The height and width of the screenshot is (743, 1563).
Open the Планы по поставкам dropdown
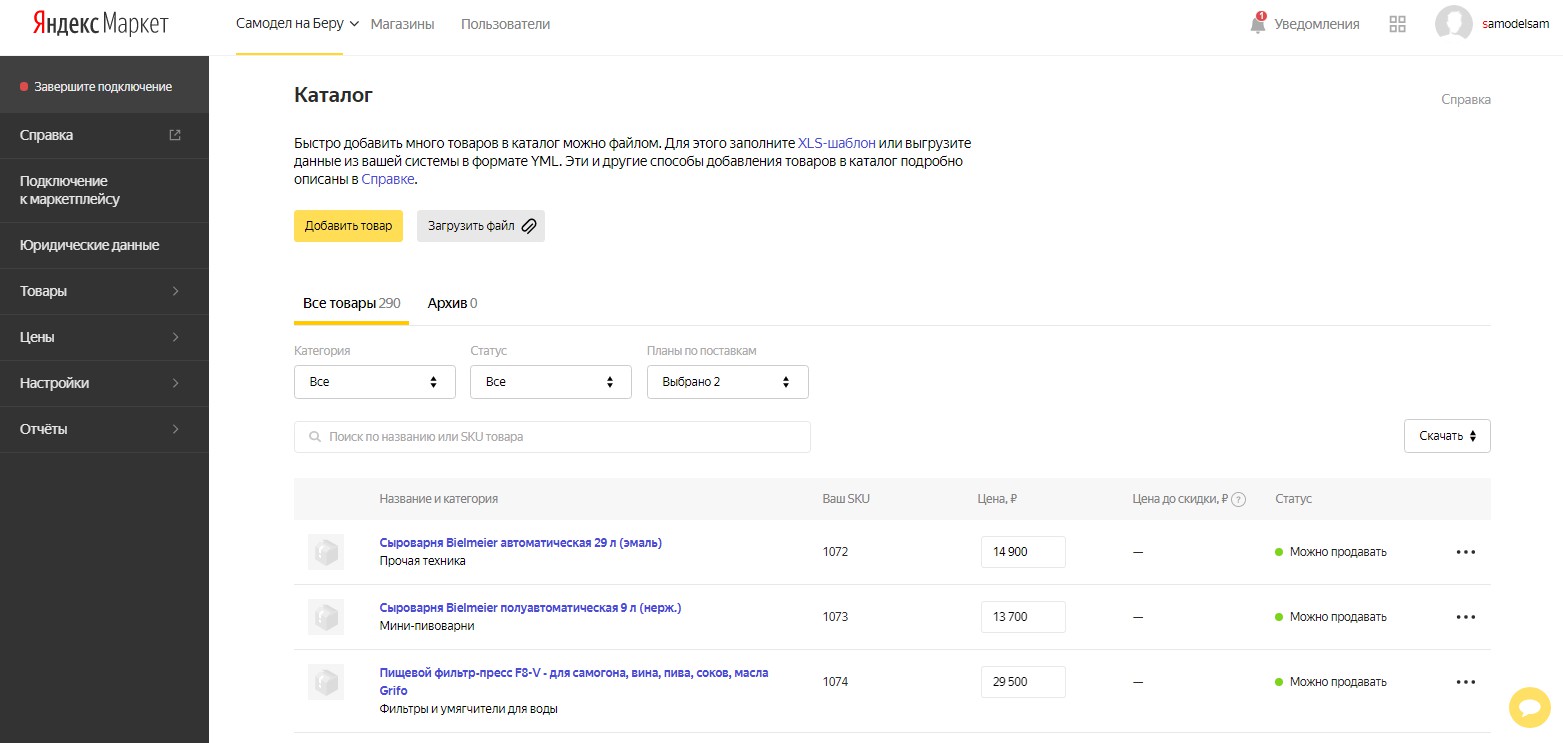(728, 382)
